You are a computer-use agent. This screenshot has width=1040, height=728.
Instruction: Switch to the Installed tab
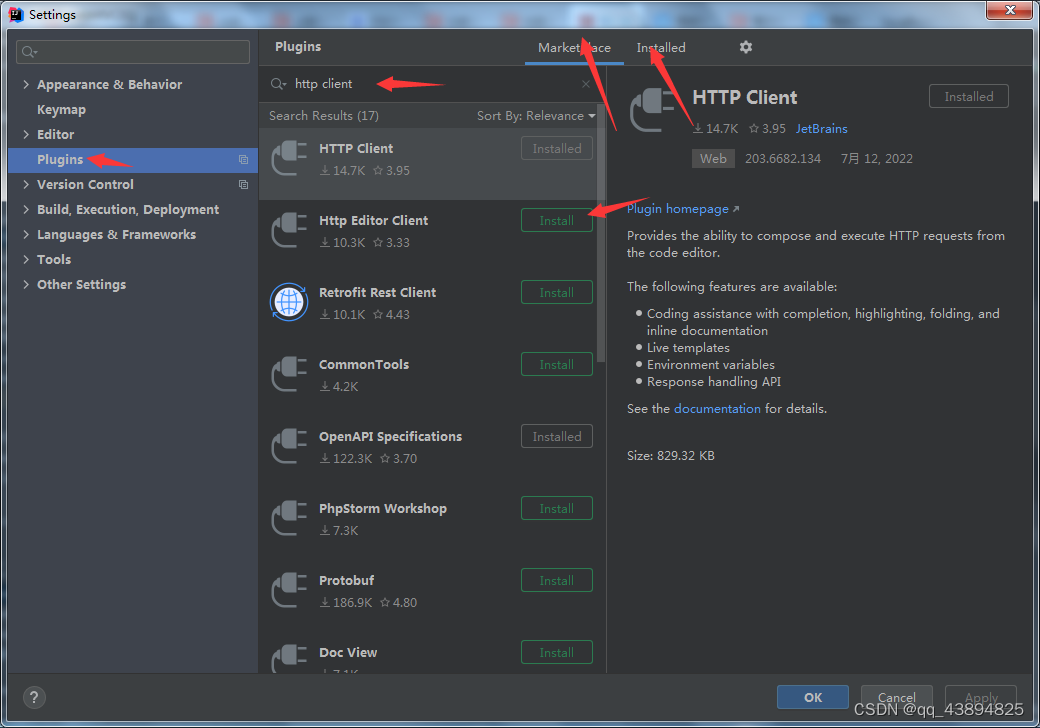click(661, 48)
